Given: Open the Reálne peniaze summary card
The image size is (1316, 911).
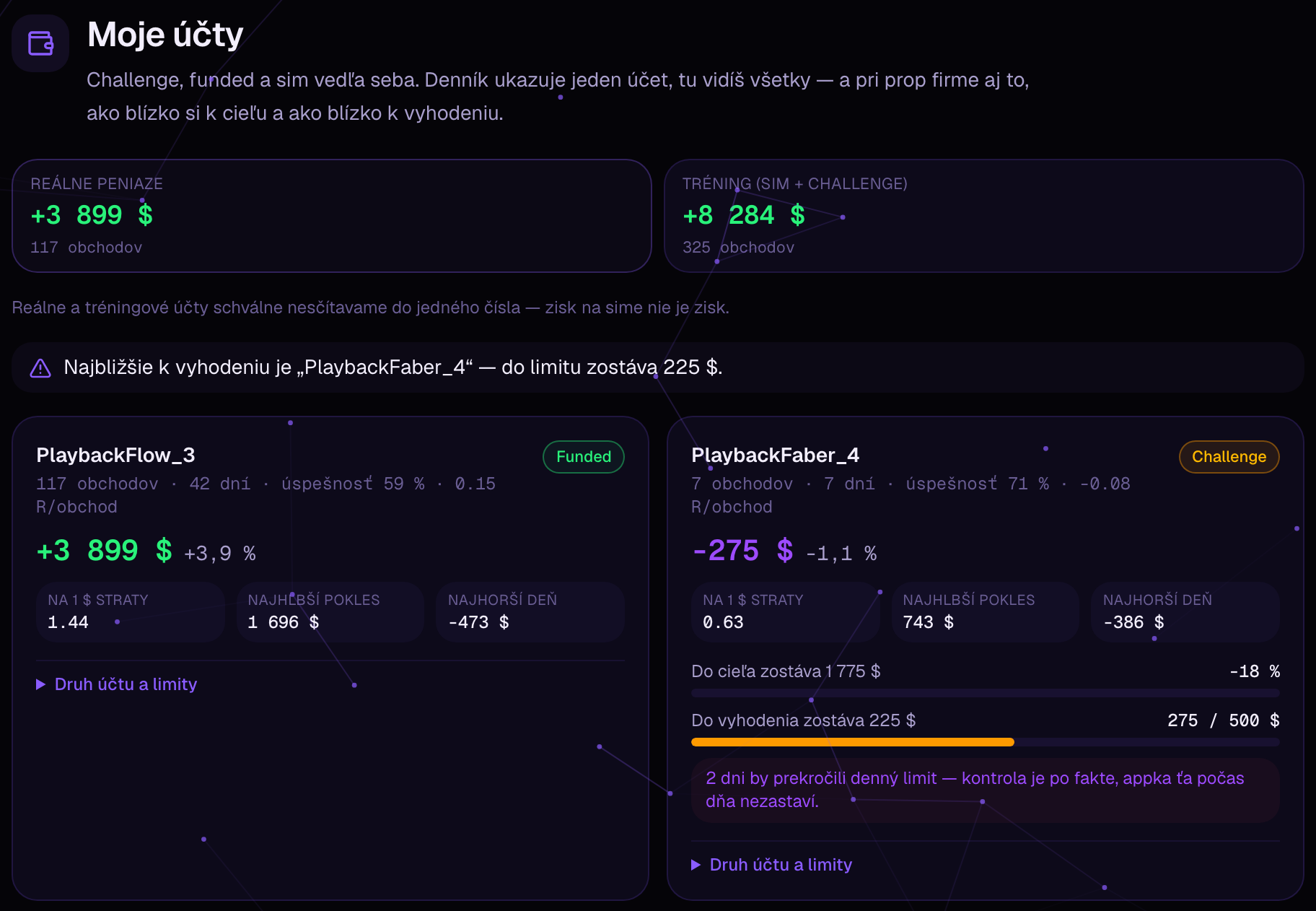Looking at the screenshot, I should [x=332, y=216].
